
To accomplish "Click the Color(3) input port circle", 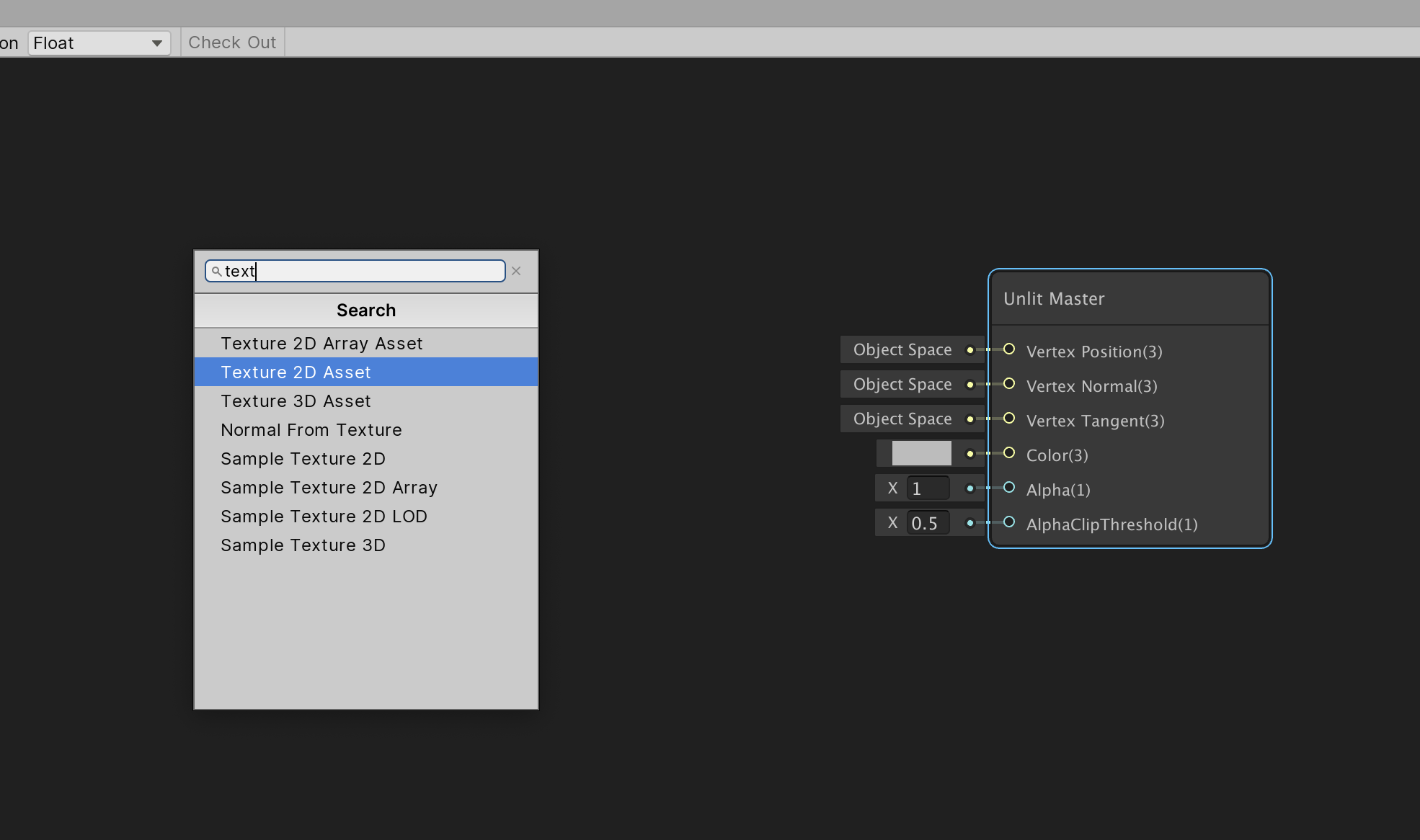I will tap(1009, 453).
